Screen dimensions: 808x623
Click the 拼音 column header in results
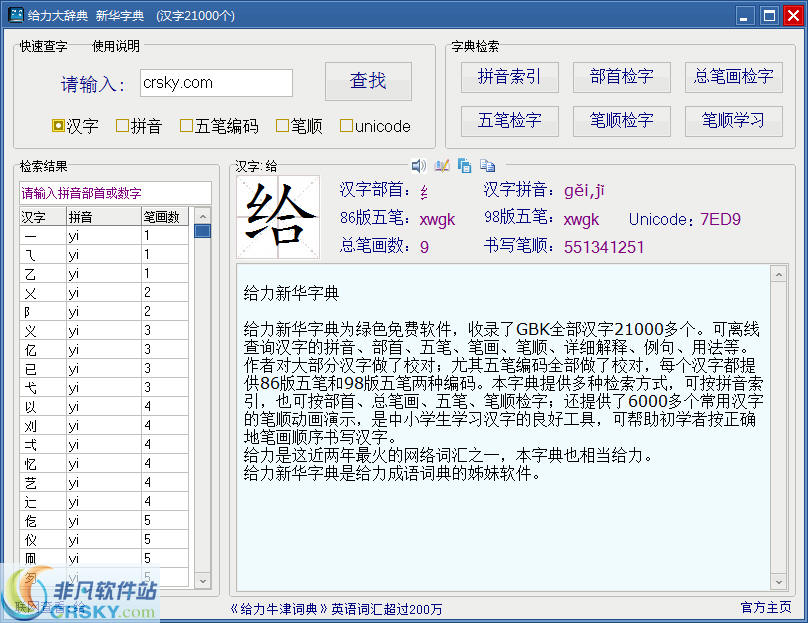coord(104,217)
